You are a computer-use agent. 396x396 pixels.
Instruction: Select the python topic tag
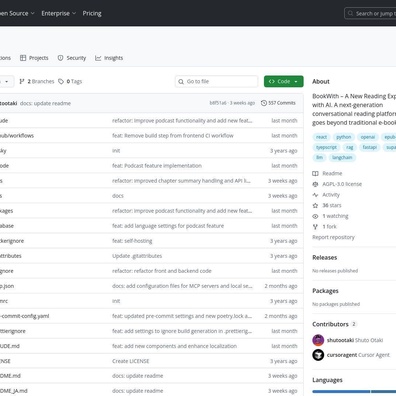(x=344, y=137)
